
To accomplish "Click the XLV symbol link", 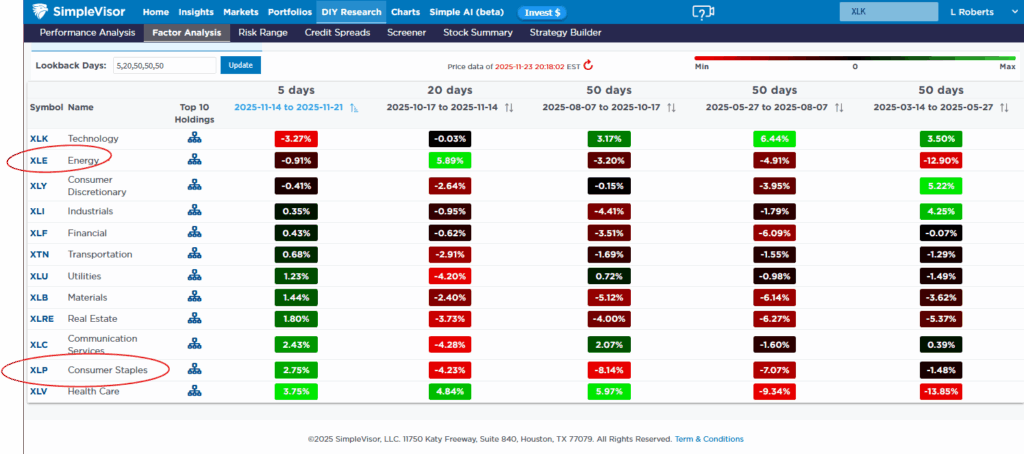I will 39,391.
